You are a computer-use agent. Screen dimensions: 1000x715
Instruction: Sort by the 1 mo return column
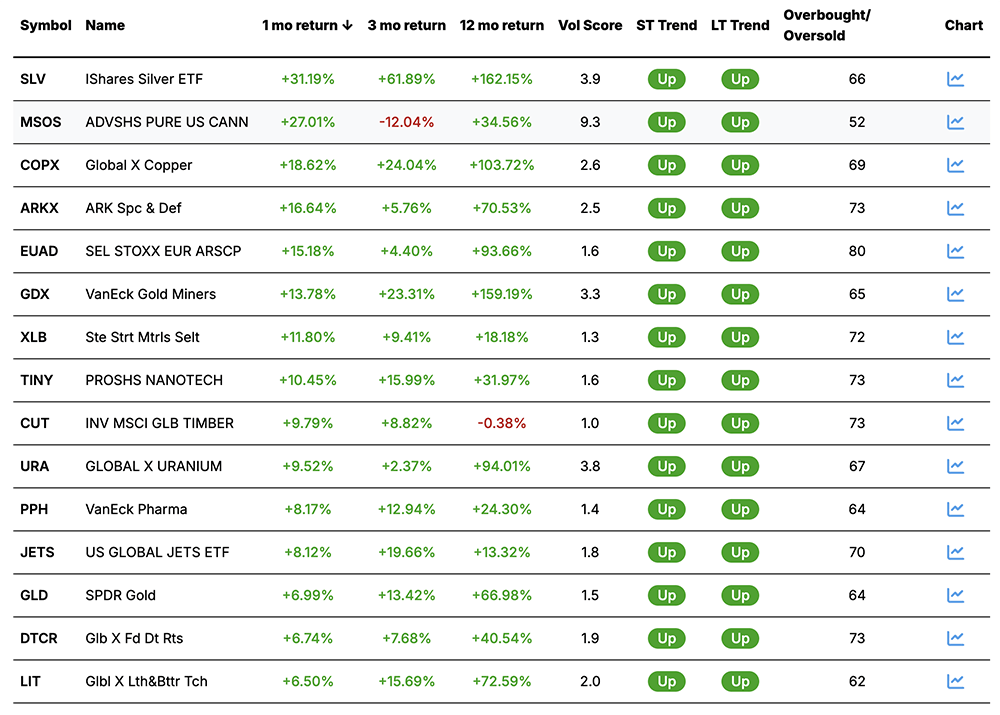point(307,25)
